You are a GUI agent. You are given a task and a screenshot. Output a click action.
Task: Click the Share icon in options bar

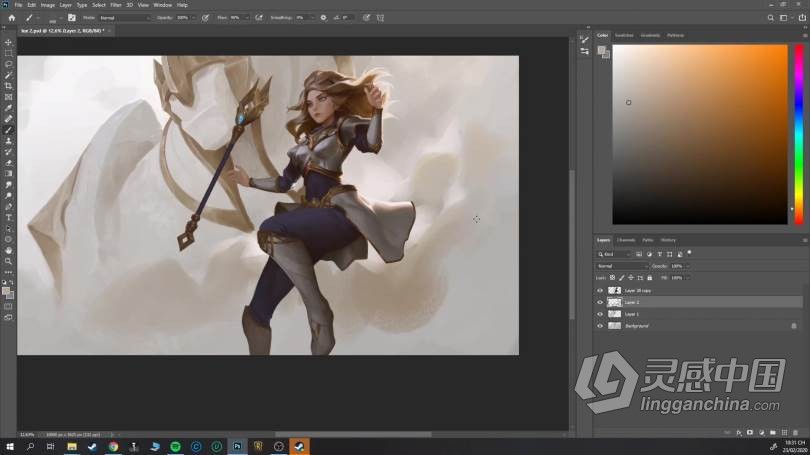tap(802, 18)
